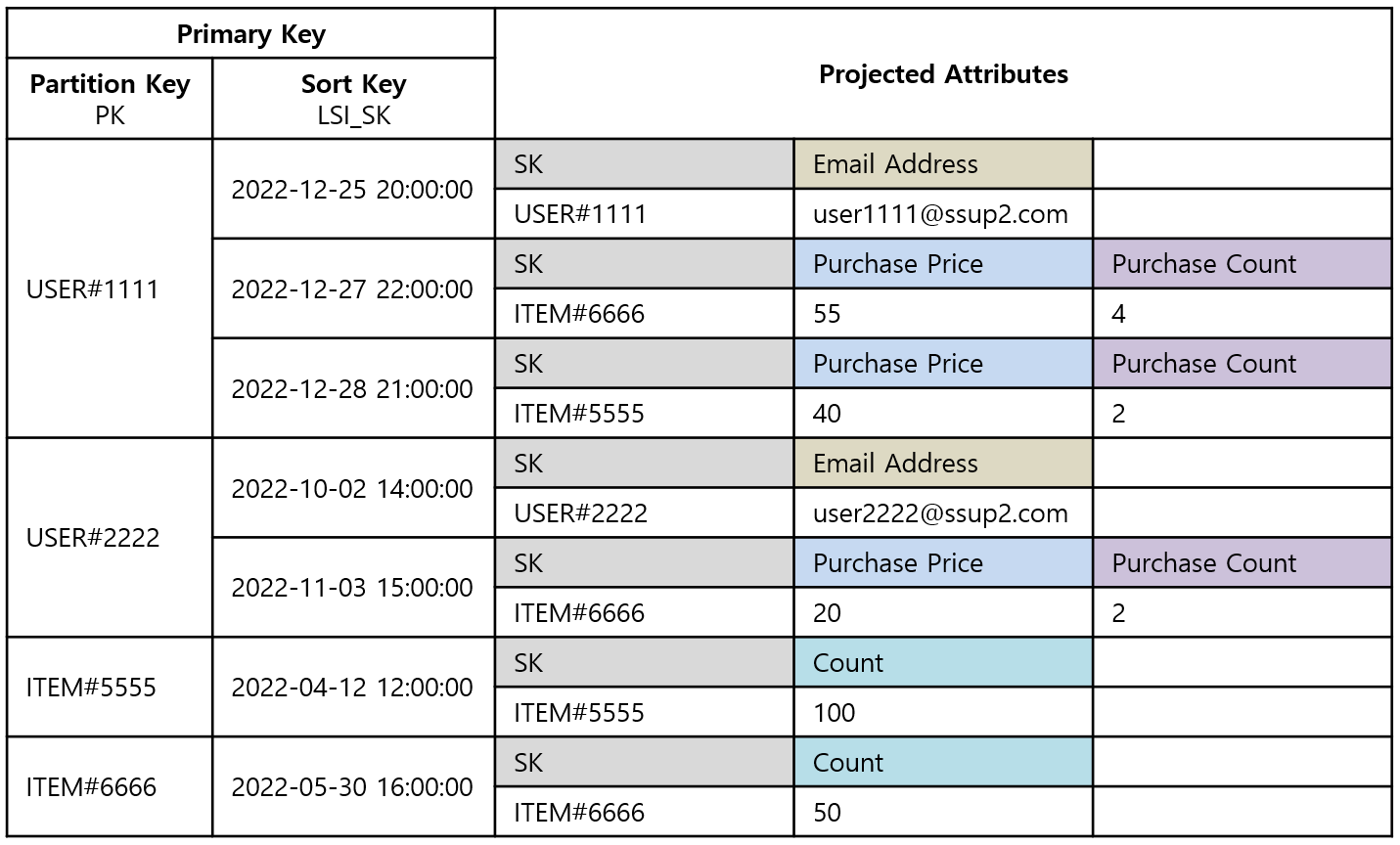Viewport: 1400px width, 845px height.
Task: Select the Partition Key PK header
Action: tap(110, 99)
